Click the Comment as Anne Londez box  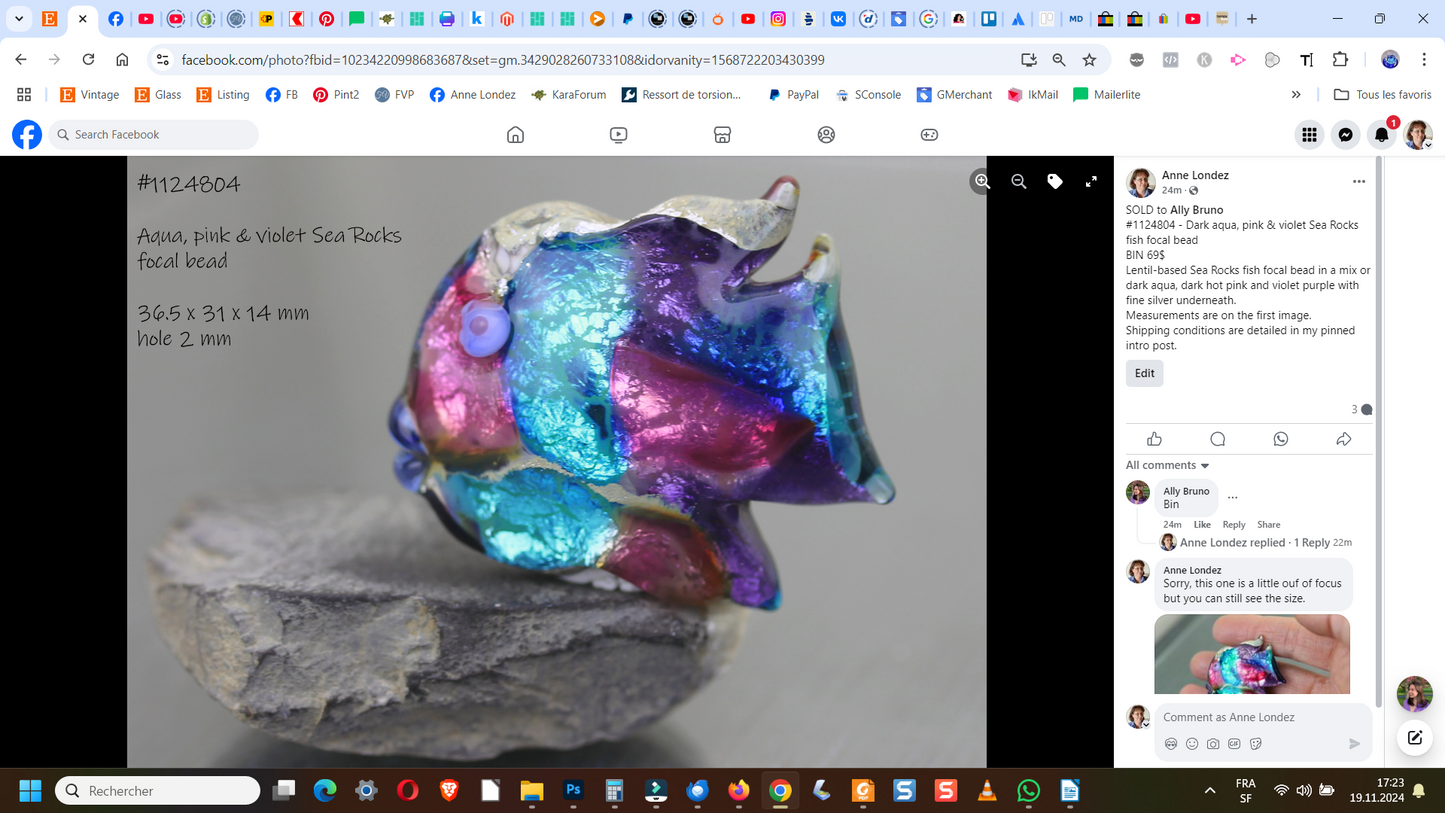(1263, 717)
